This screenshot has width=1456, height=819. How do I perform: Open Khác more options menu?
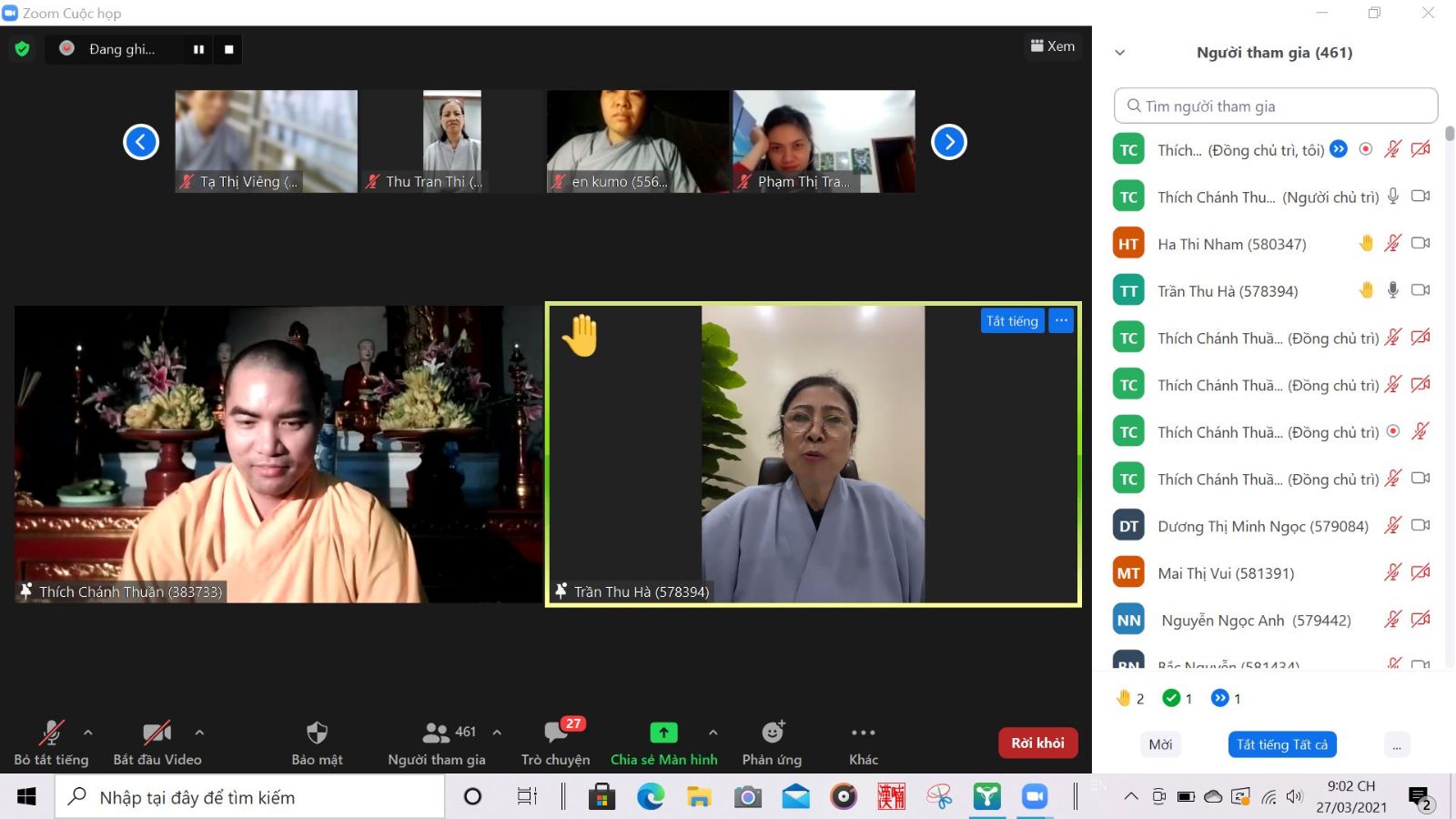pos(864,743)
